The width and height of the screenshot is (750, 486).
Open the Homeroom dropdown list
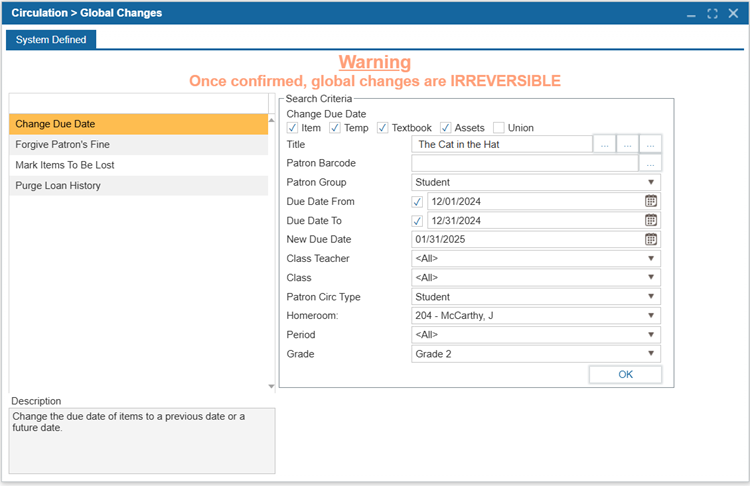coord(536,316)
